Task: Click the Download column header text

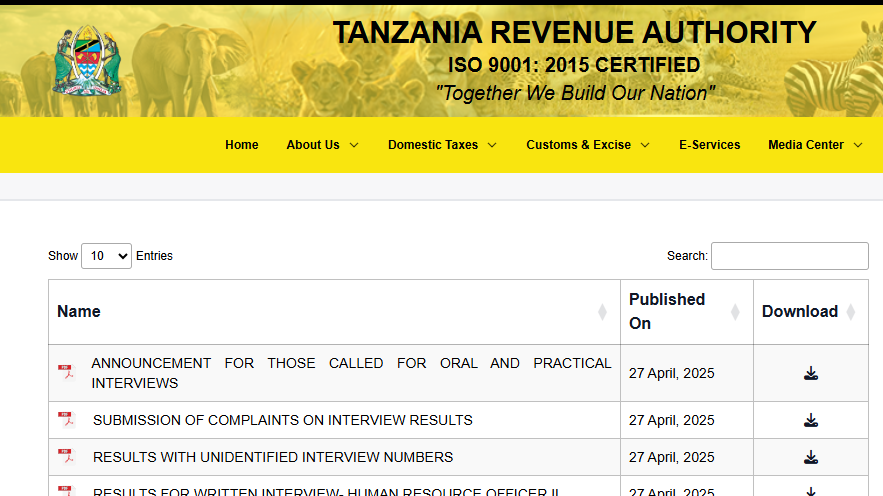Action: [800, 311]
